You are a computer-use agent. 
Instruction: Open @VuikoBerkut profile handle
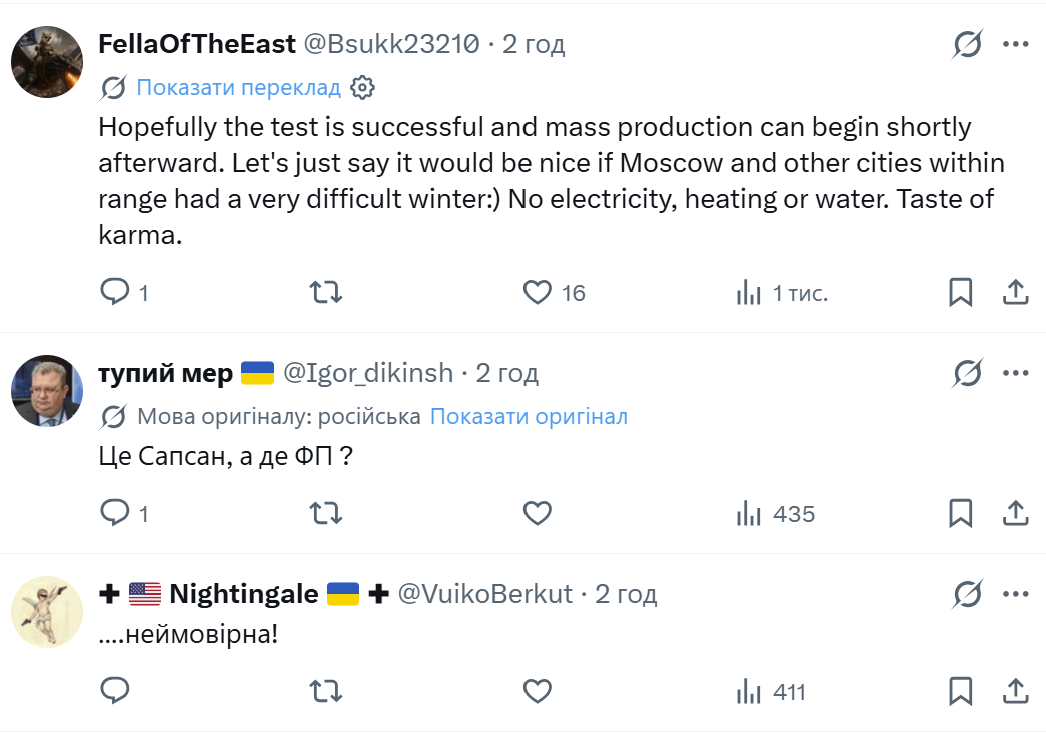[485, 594]
